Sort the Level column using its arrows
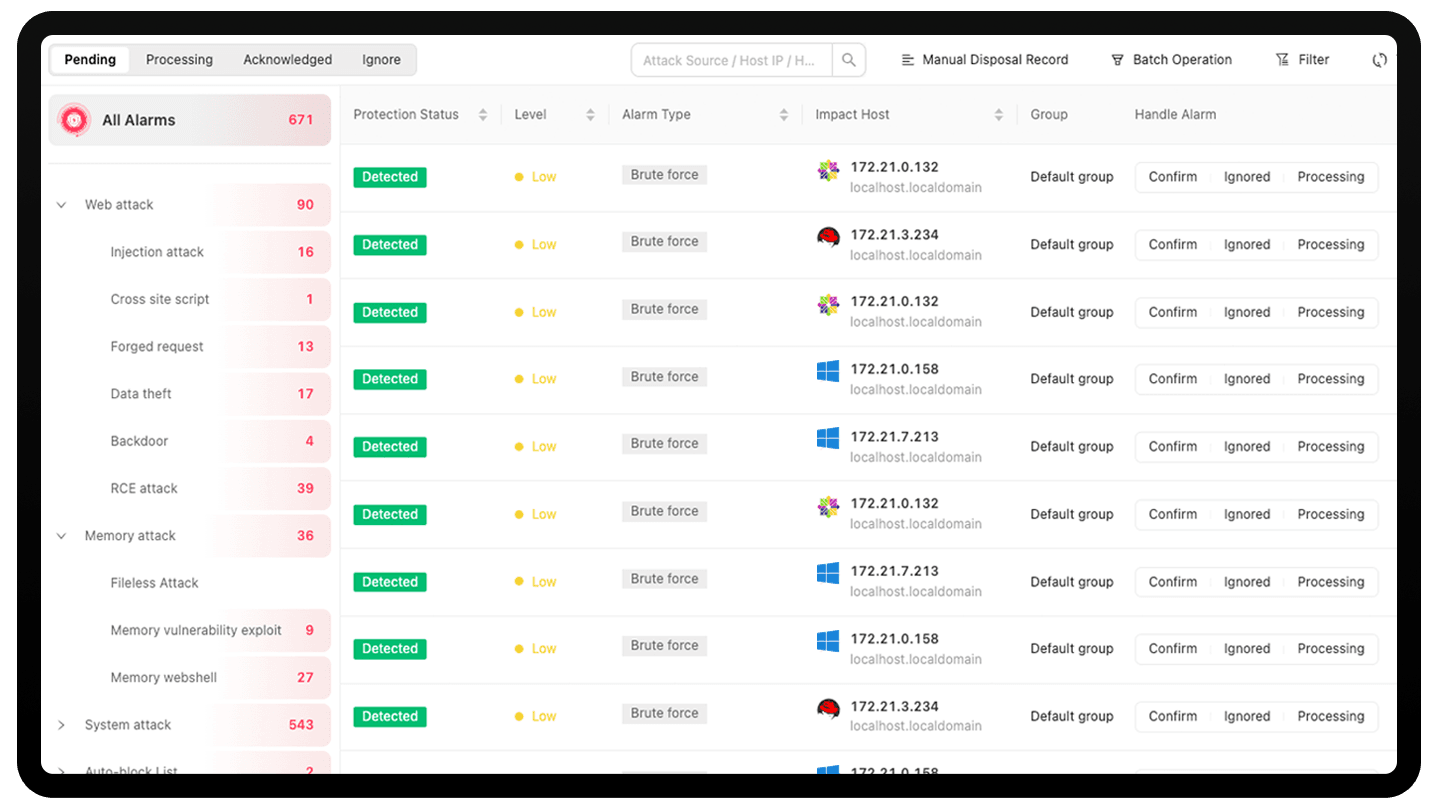The image size is (1440, 810). pos(590,115)
